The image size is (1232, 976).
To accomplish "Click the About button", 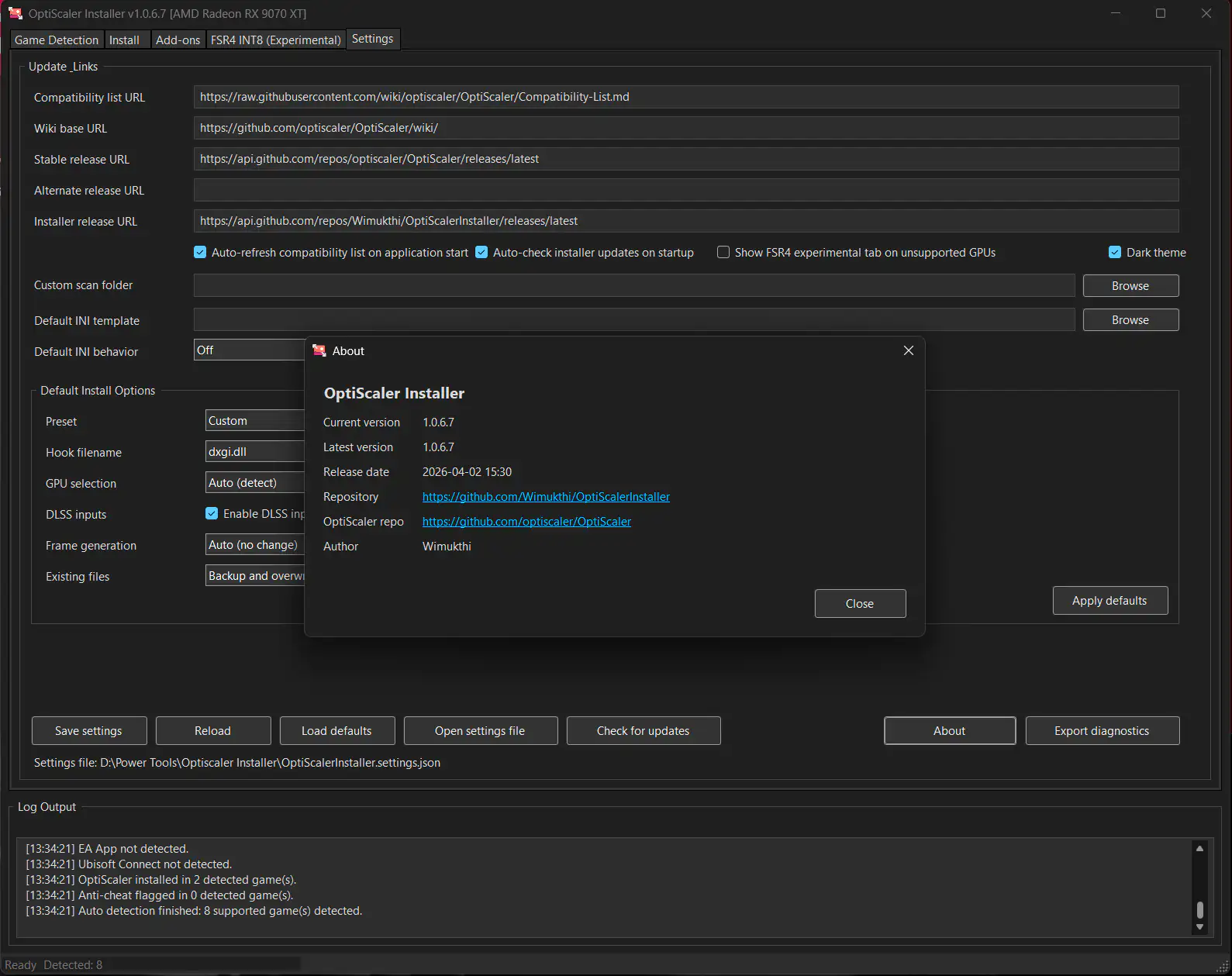I will (x=949, y=730).
